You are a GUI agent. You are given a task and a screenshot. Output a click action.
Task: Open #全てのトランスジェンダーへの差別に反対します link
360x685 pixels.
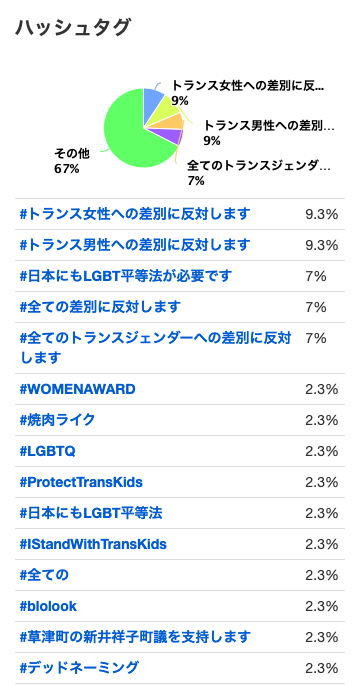point(156,348)
